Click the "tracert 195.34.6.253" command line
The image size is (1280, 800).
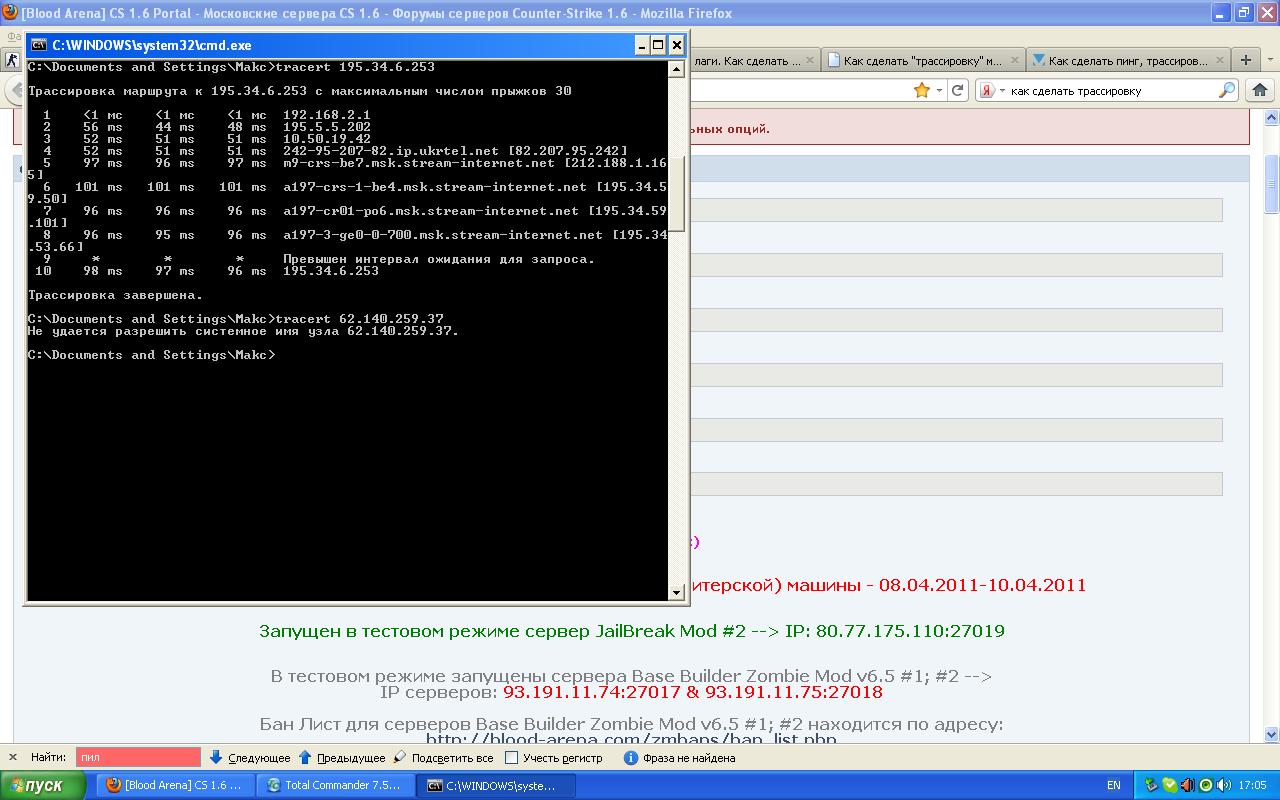pyautogui.click(x=355, y=67)
